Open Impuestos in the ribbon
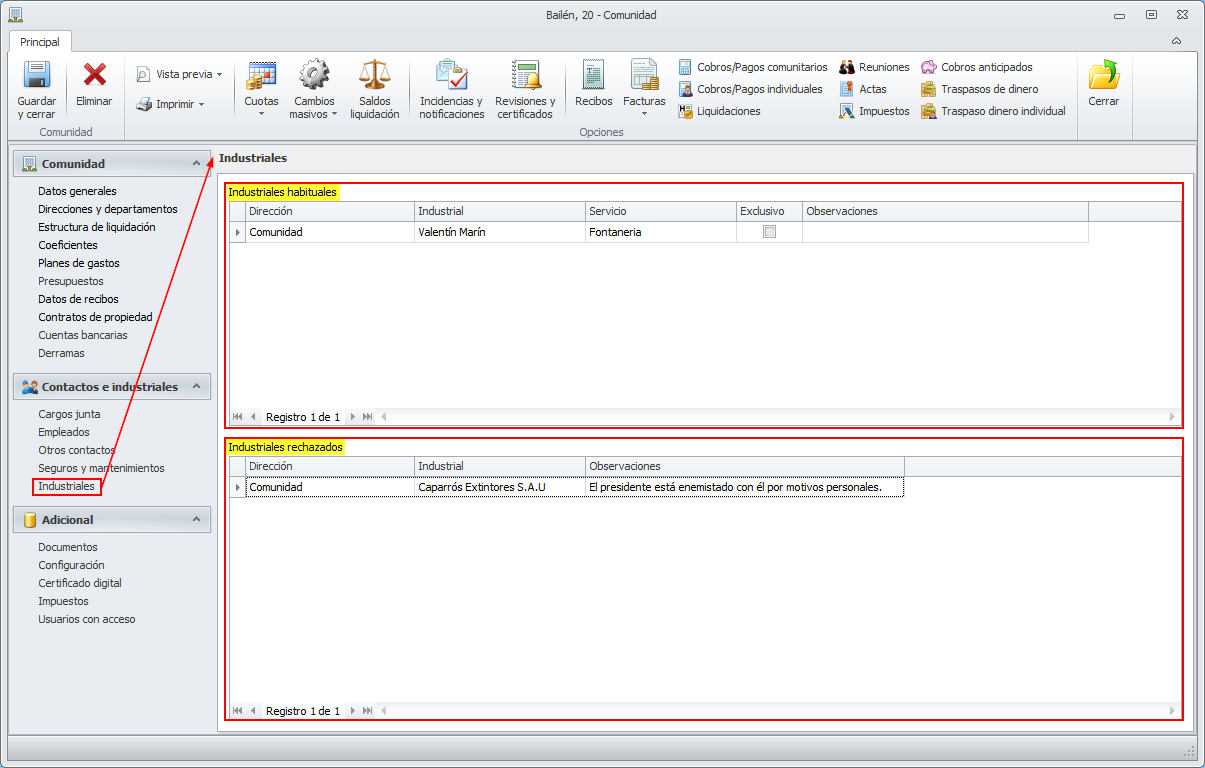 tap(875, 111)
